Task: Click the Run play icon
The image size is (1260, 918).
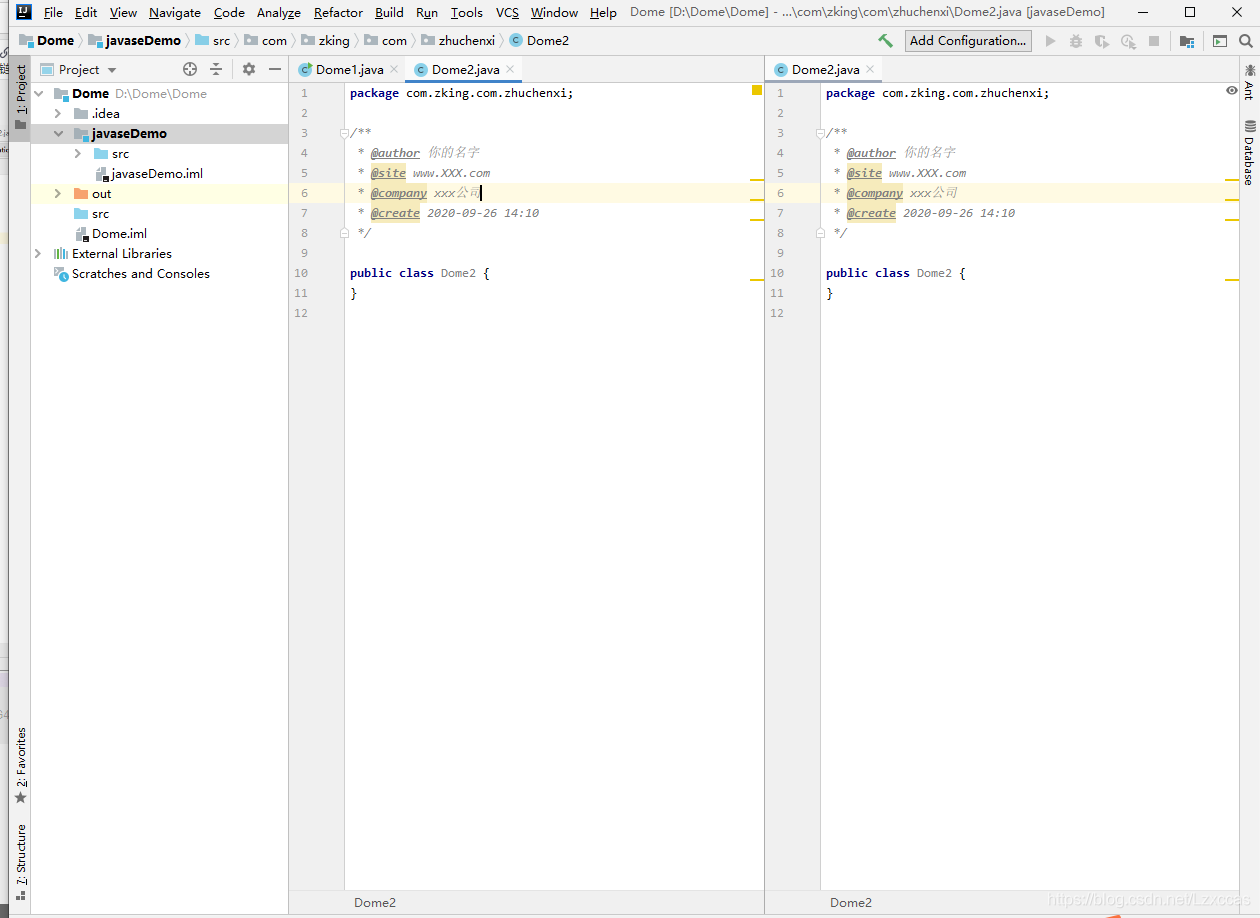Action: click(1050, 41)
